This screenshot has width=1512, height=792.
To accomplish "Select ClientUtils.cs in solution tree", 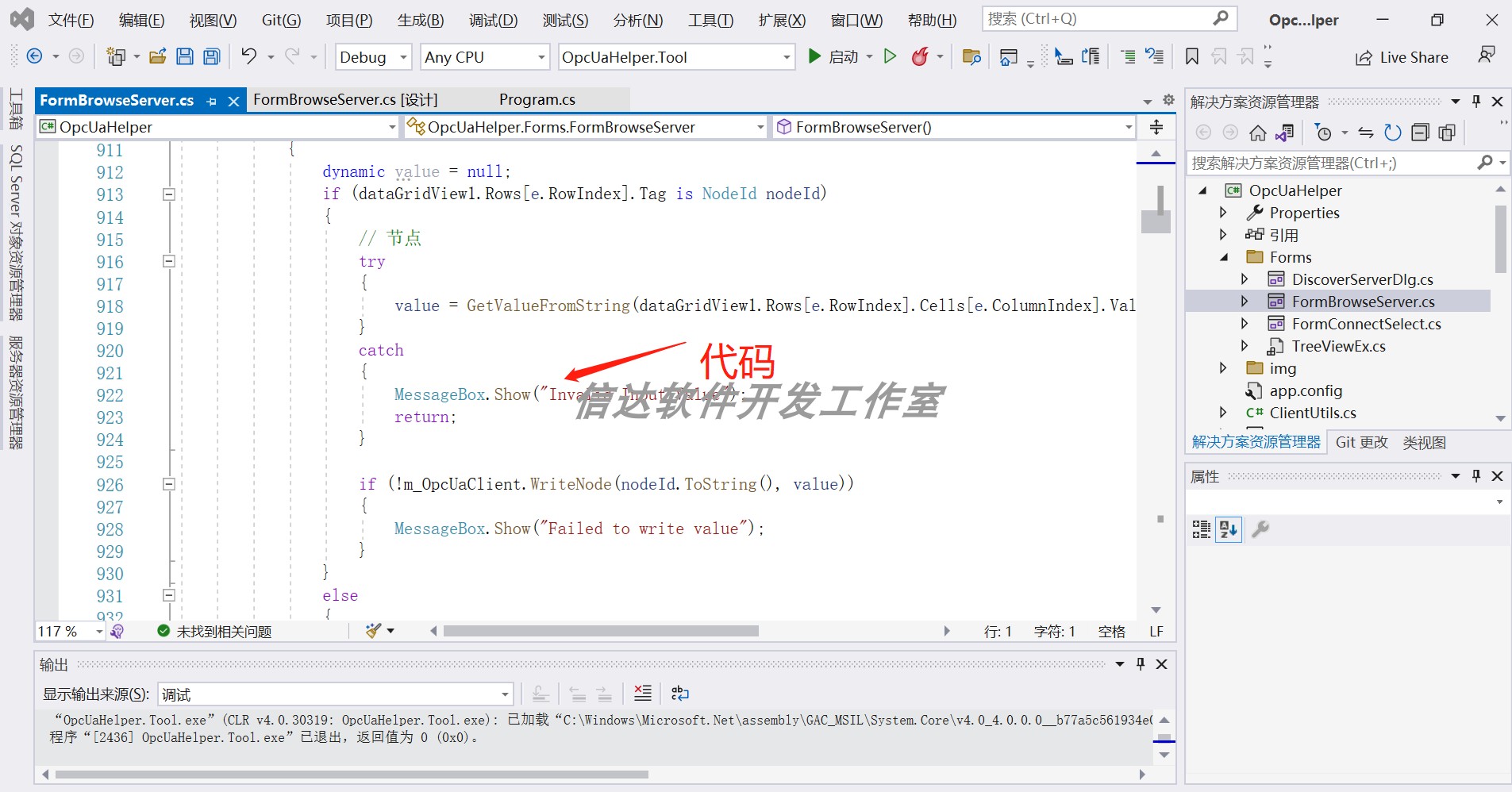I will [x=1313, y=413].
